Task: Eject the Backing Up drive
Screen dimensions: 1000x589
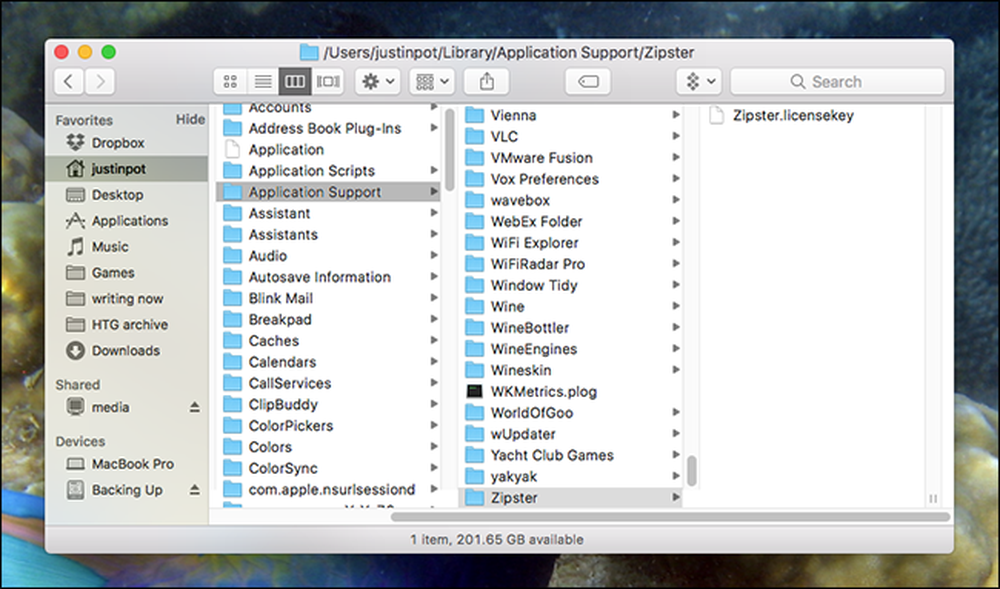Action: click(195, 490)
